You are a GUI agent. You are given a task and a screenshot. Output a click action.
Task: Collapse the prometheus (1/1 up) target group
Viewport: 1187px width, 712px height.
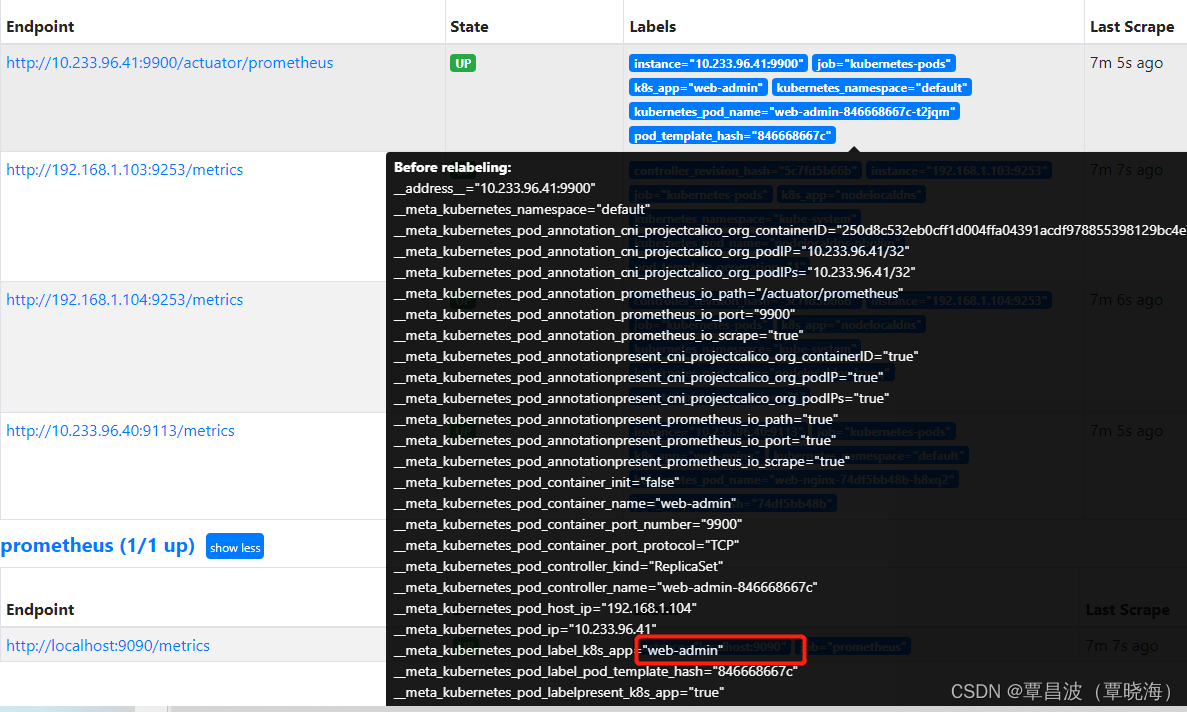tap(234, 546)
